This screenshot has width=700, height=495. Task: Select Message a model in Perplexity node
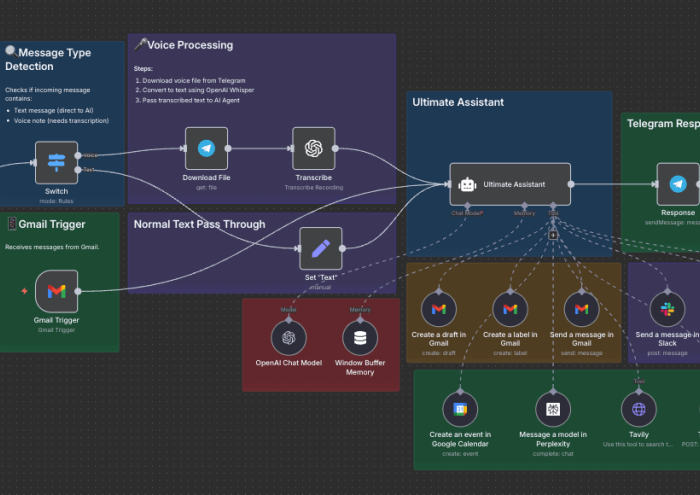click(553, 409)
